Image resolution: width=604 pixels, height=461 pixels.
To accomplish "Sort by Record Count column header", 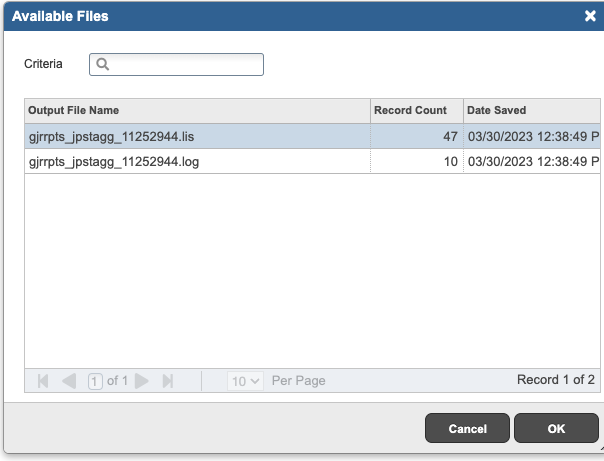I will [415, 110].
